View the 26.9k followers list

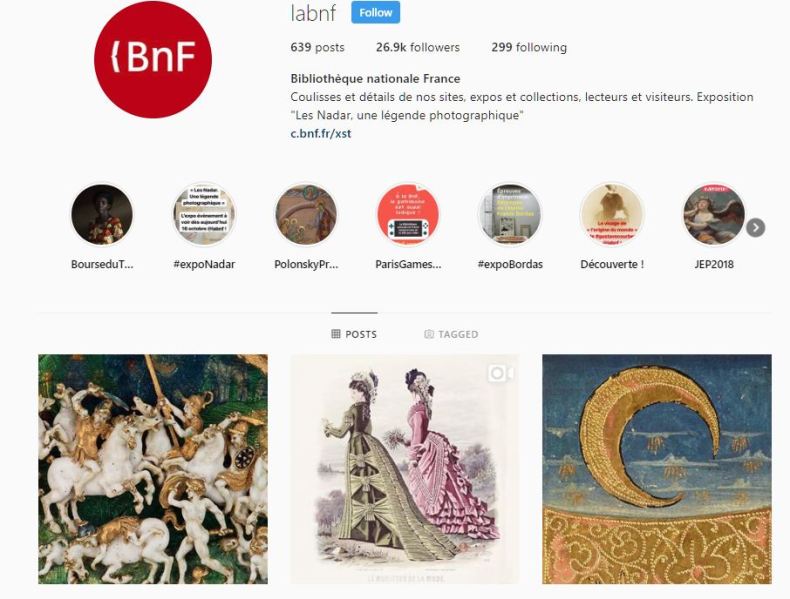(x=418, y=47)
